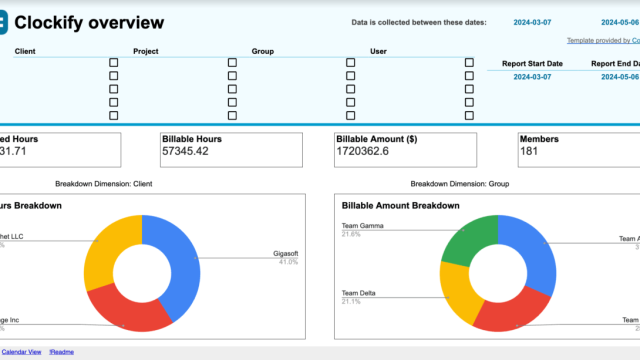
Task: Select the Gigasoft chart label
Action: [286, 253]
